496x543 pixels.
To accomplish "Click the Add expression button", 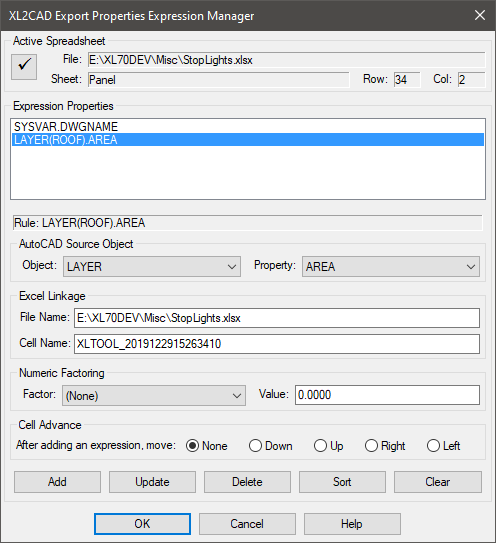I will point(57,482).
